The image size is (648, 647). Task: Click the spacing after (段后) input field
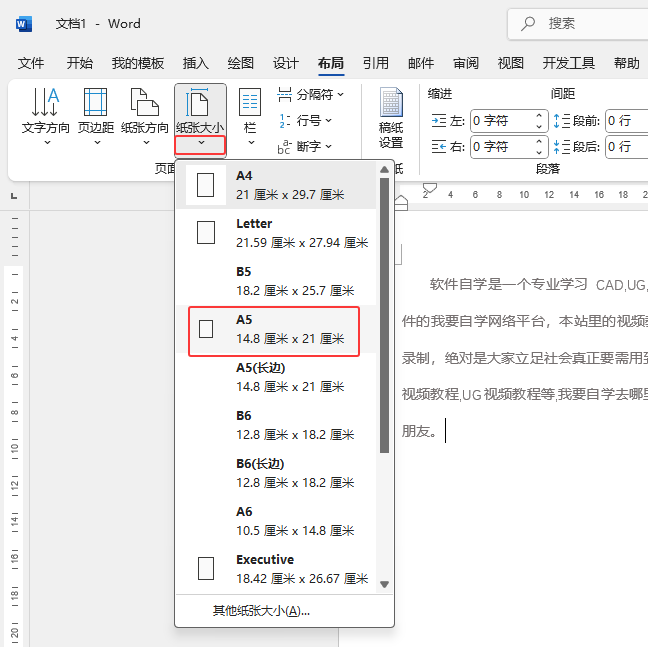pos(627,146)
